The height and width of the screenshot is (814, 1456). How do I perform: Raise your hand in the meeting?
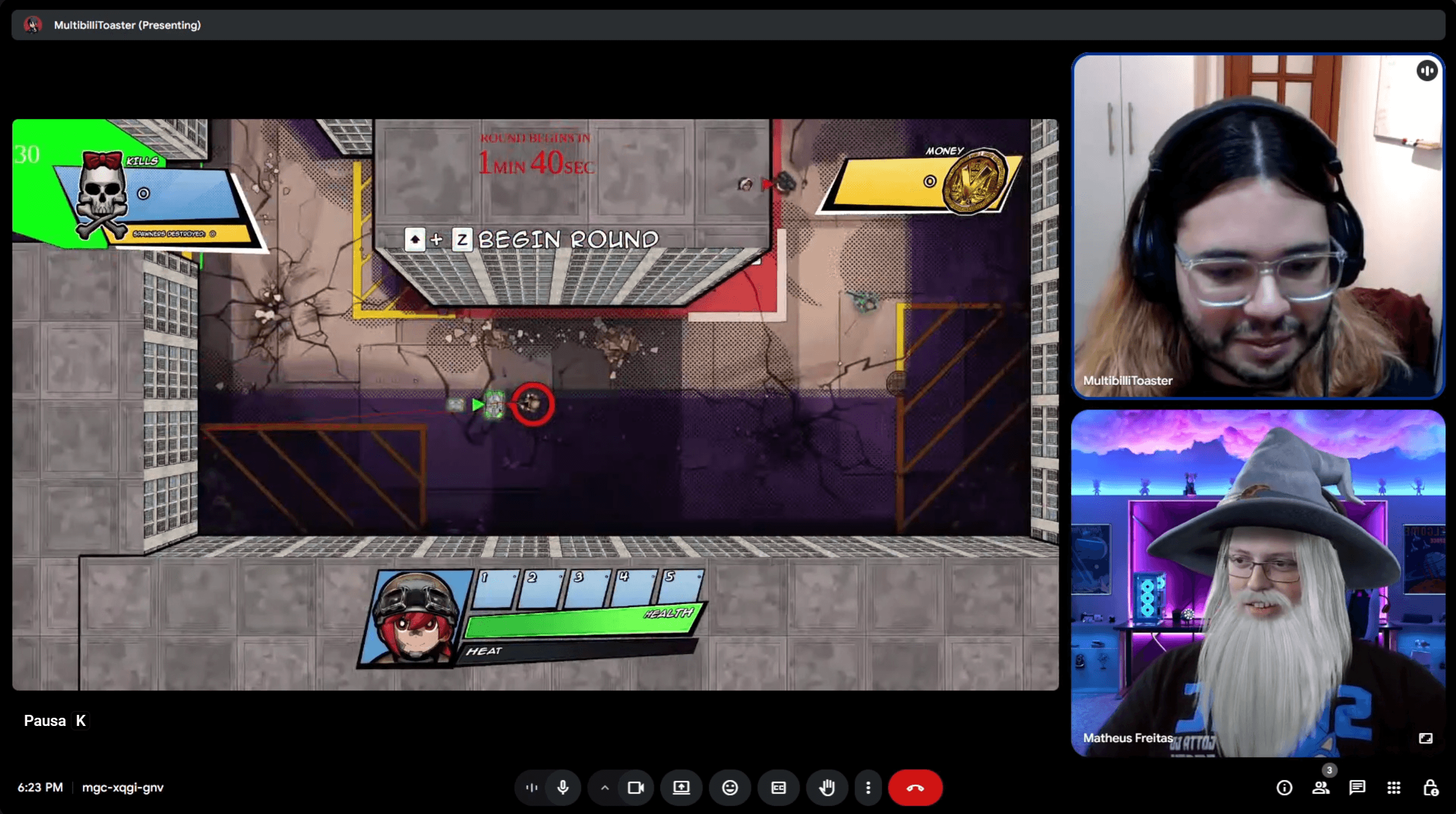click(827, 788)
